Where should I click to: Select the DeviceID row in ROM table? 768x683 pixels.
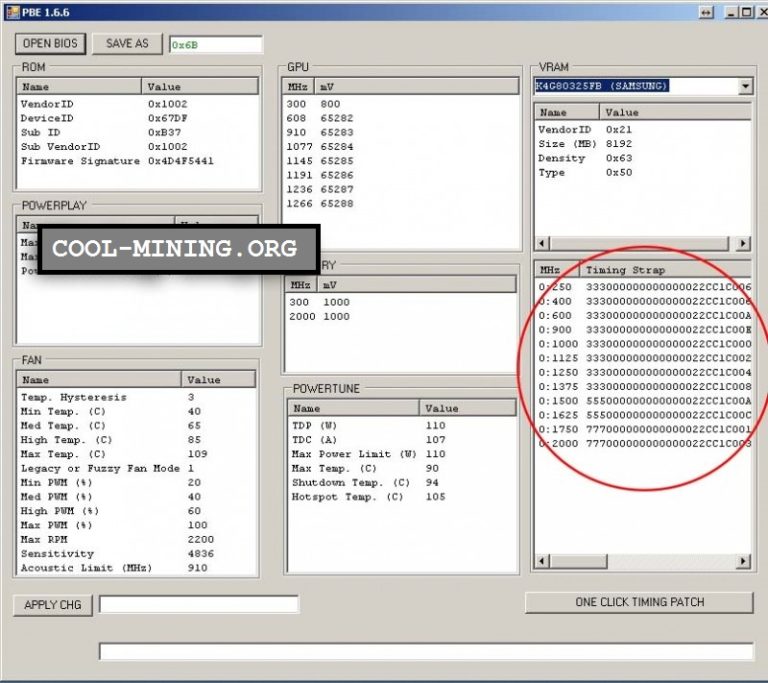80,118
